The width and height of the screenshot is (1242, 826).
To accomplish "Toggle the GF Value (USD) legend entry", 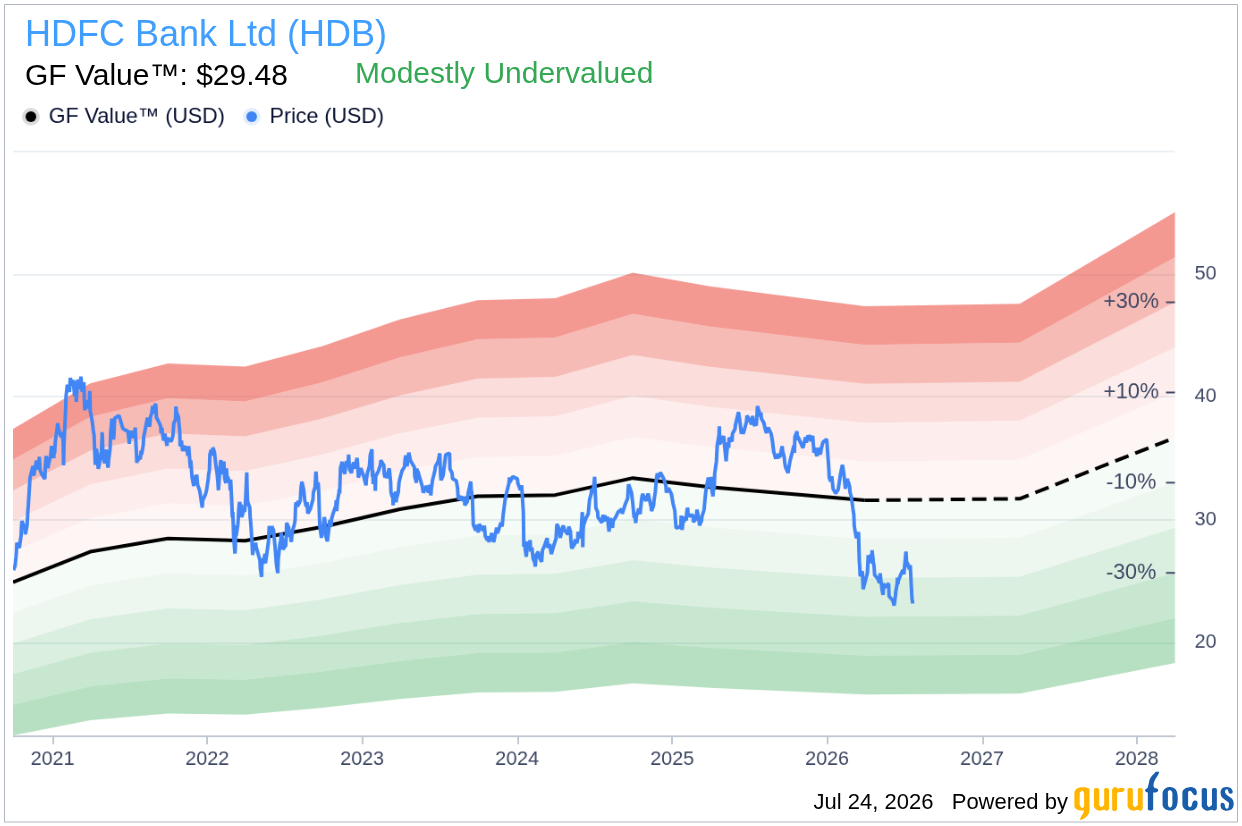I will click(x=124, y=116).
